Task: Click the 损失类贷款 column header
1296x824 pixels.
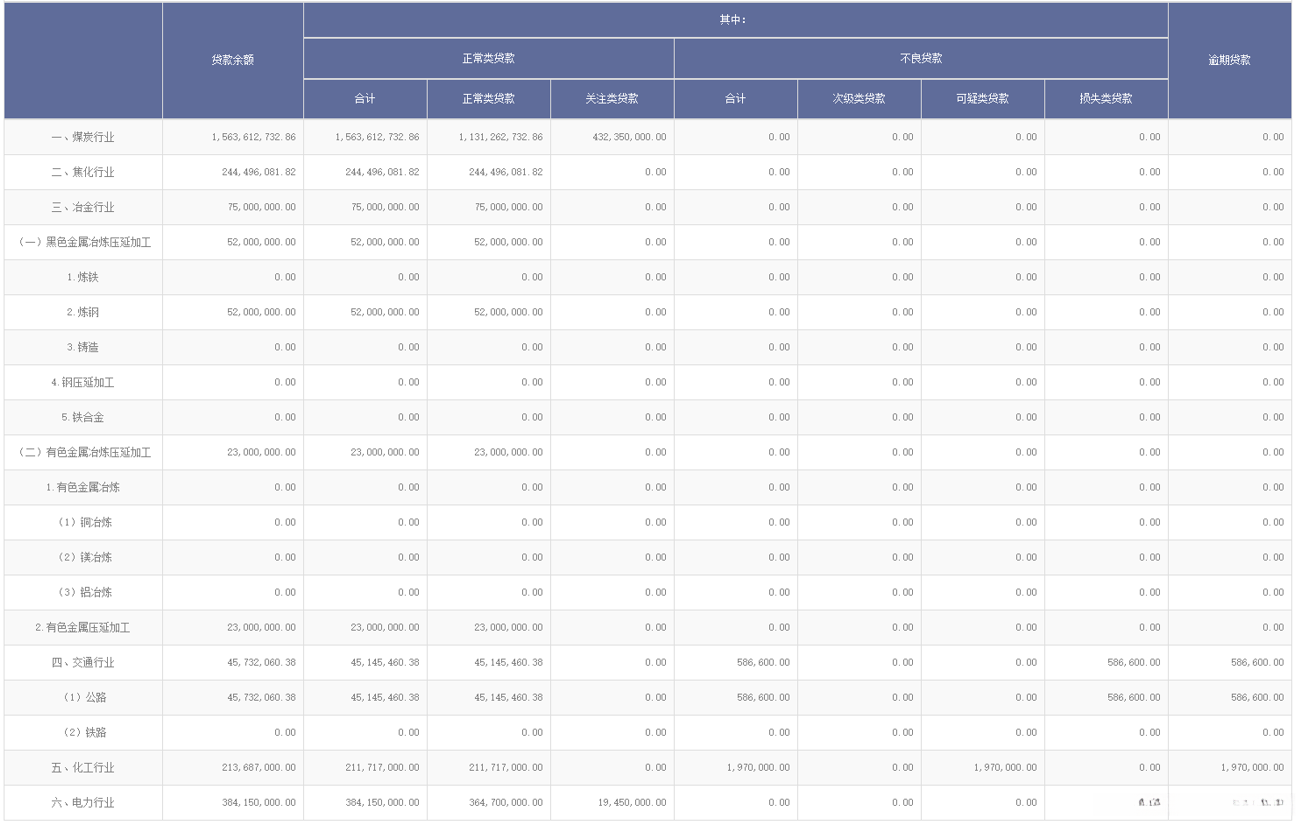Action: click(x=1106, y=99)
